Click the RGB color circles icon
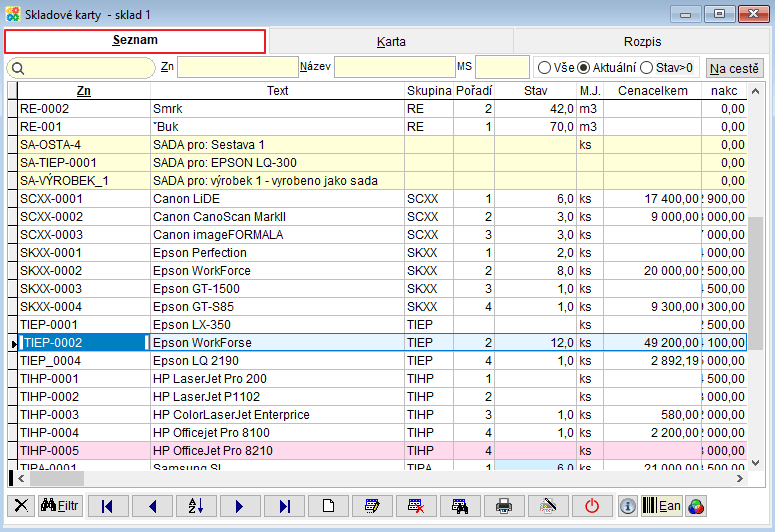The height and width of the screenshot is (532, 775). [x=696, y=506]
